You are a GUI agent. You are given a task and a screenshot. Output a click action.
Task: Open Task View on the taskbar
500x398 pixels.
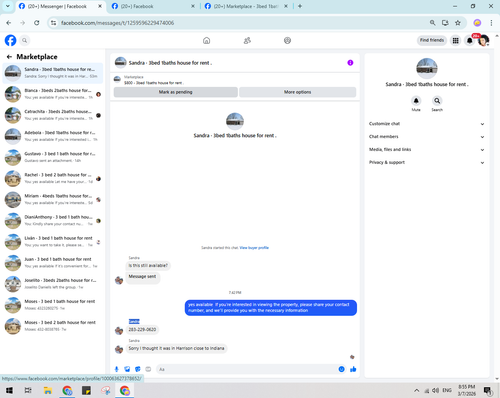(28, 390)
